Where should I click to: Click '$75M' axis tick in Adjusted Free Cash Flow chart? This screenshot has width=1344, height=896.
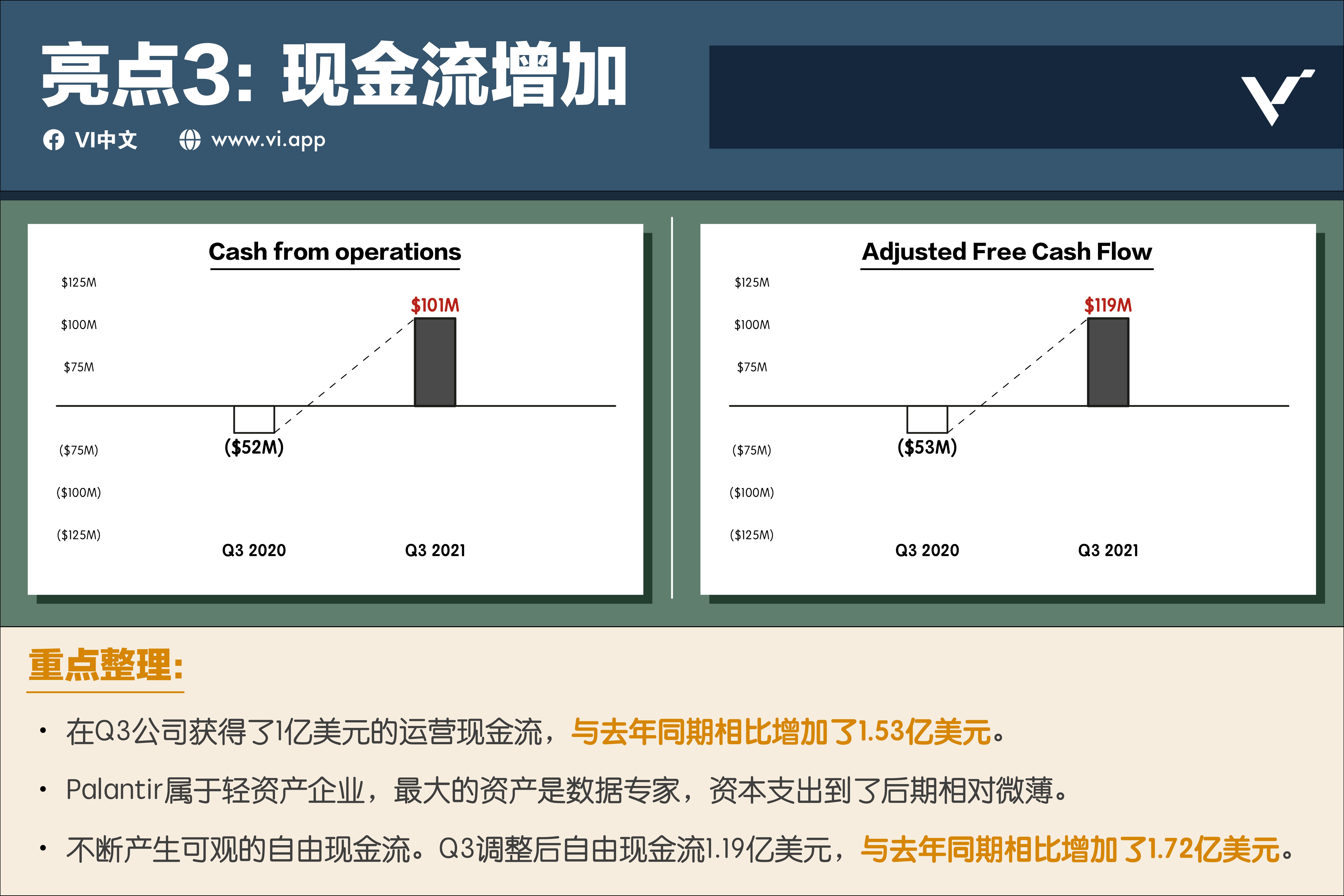[x=752, y=367]
